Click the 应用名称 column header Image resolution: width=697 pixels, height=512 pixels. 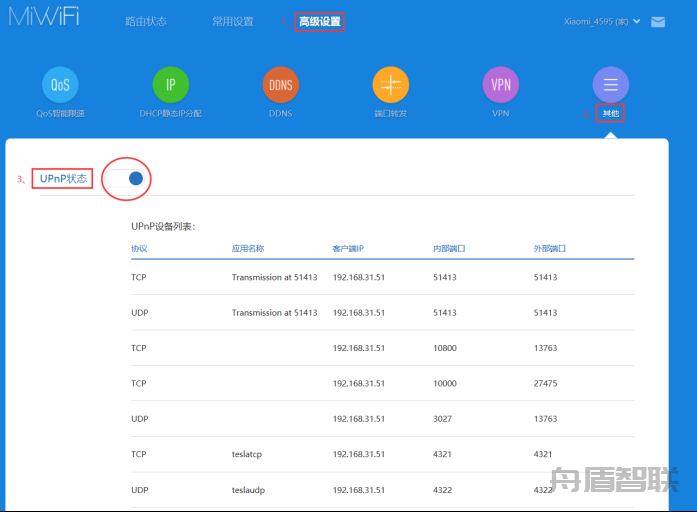tap(248, 248)
